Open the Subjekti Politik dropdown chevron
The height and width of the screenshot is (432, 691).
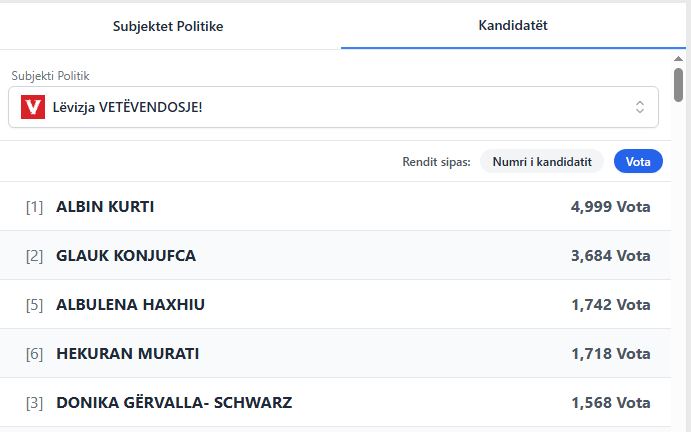640,106
